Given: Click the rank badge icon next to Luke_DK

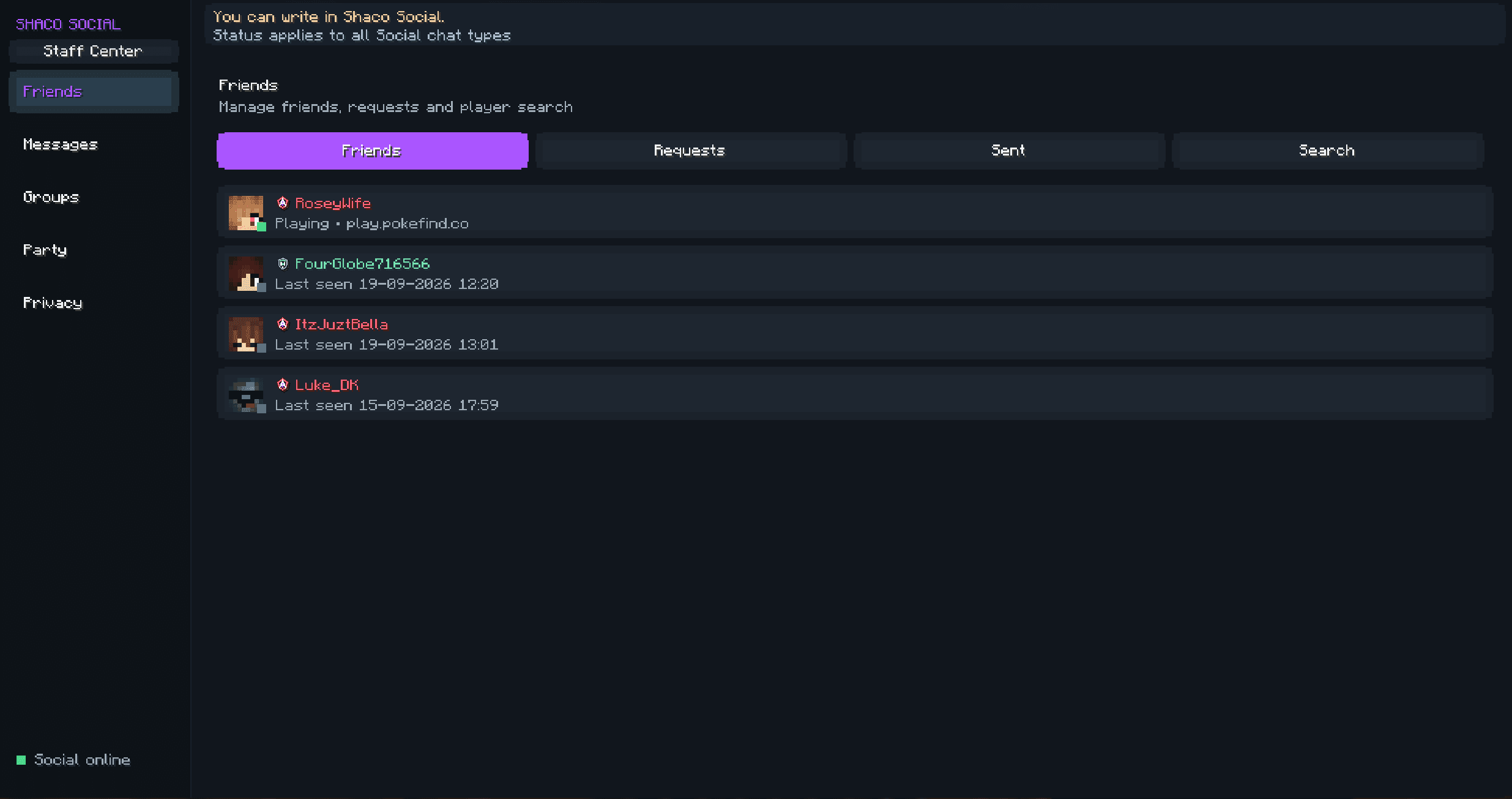Looking at the screenshot, I should (282, 384).
